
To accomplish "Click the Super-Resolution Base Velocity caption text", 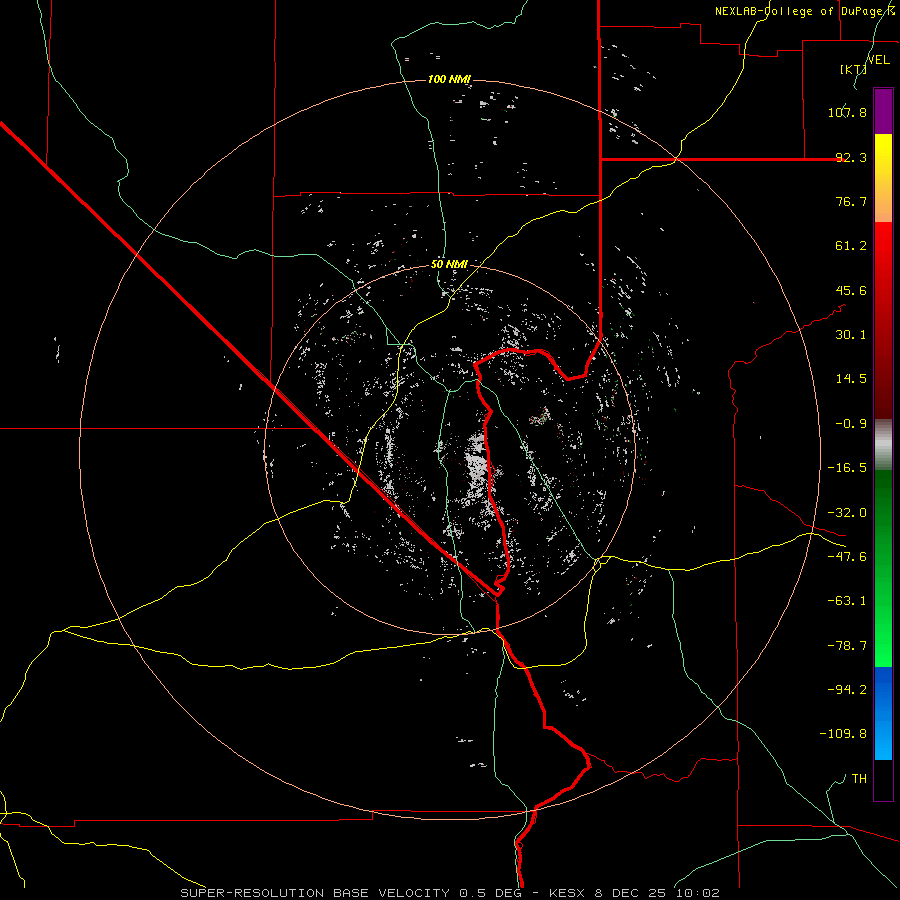I will [x=449, y=893].
